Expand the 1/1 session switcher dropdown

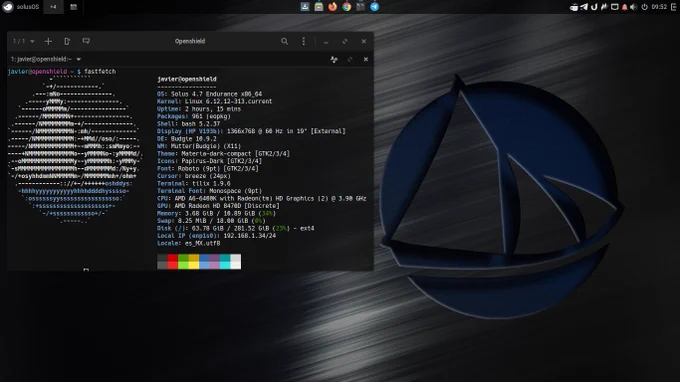(x=23, y=41)
